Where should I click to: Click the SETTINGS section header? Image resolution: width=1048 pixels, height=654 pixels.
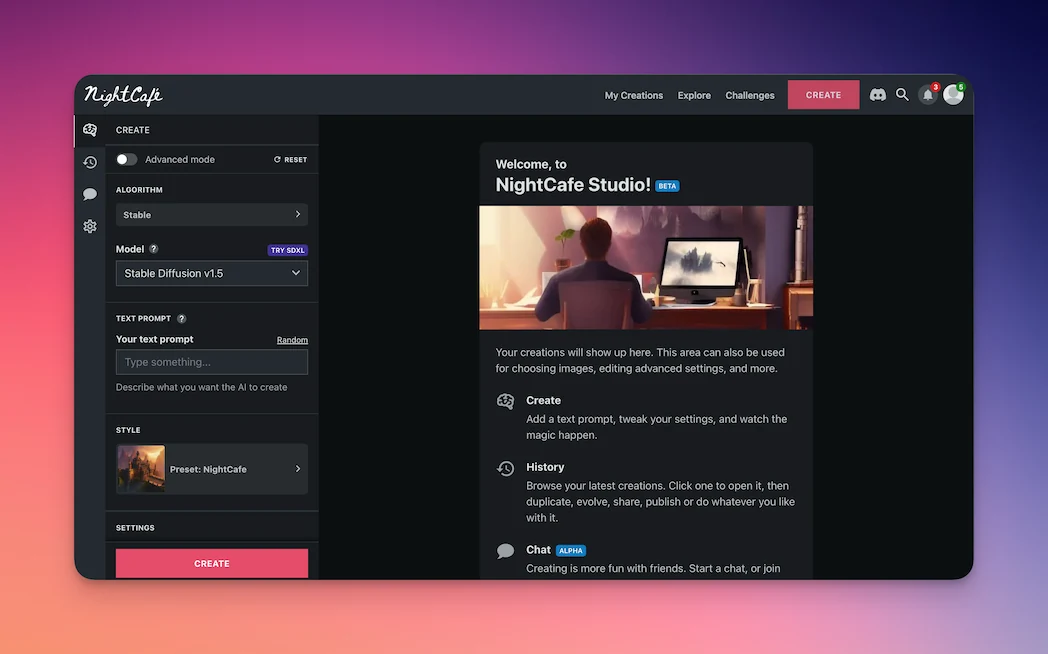point(135,528)
